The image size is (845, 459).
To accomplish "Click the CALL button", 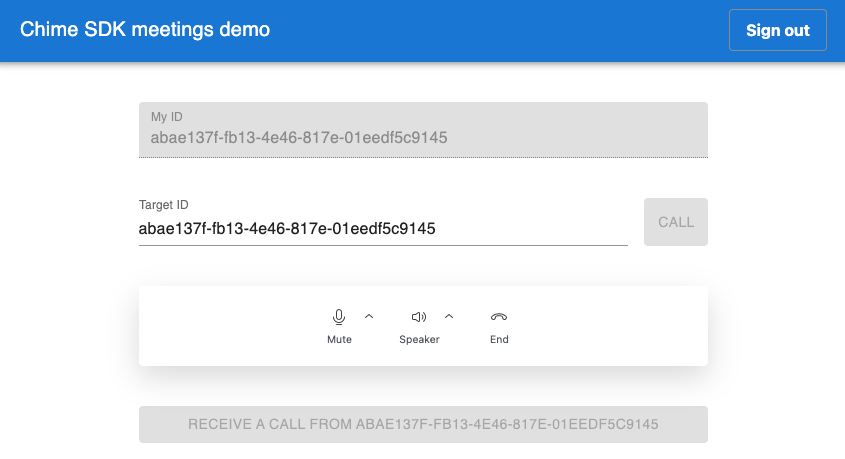I will [x=676, y=222].
